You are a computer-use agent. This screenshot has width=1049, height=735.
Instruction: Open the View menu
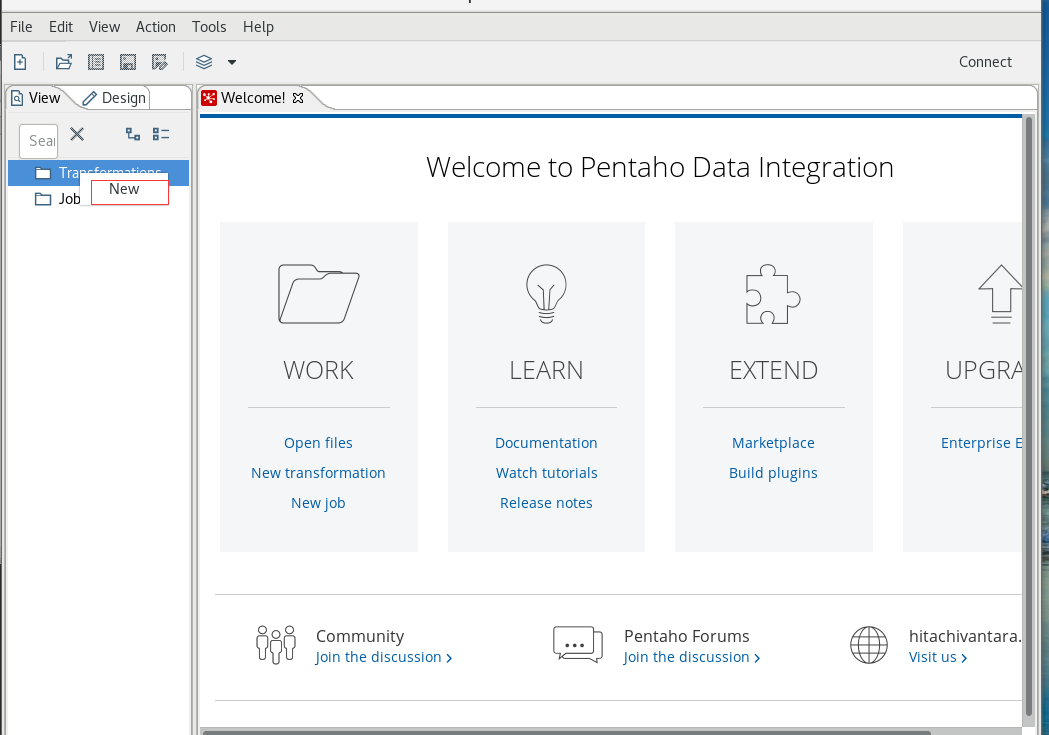click(104, 27)
